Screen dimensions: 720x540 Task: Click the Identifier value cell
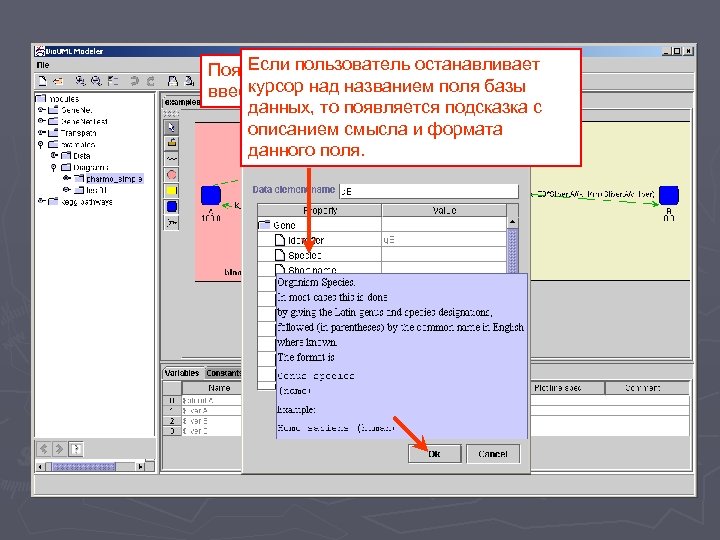[x=444, y=240]
